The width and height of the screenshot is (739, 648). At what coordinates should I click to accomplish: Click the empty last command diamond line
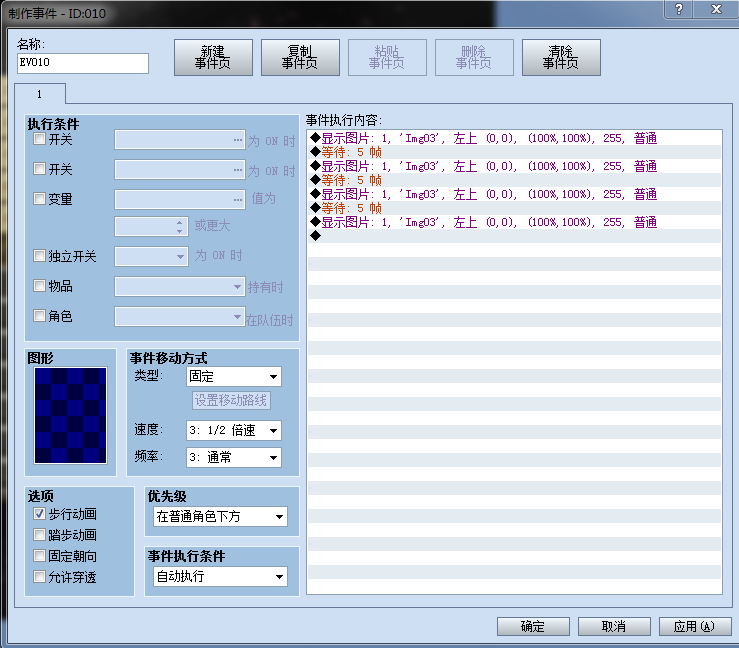pos(515,236)
